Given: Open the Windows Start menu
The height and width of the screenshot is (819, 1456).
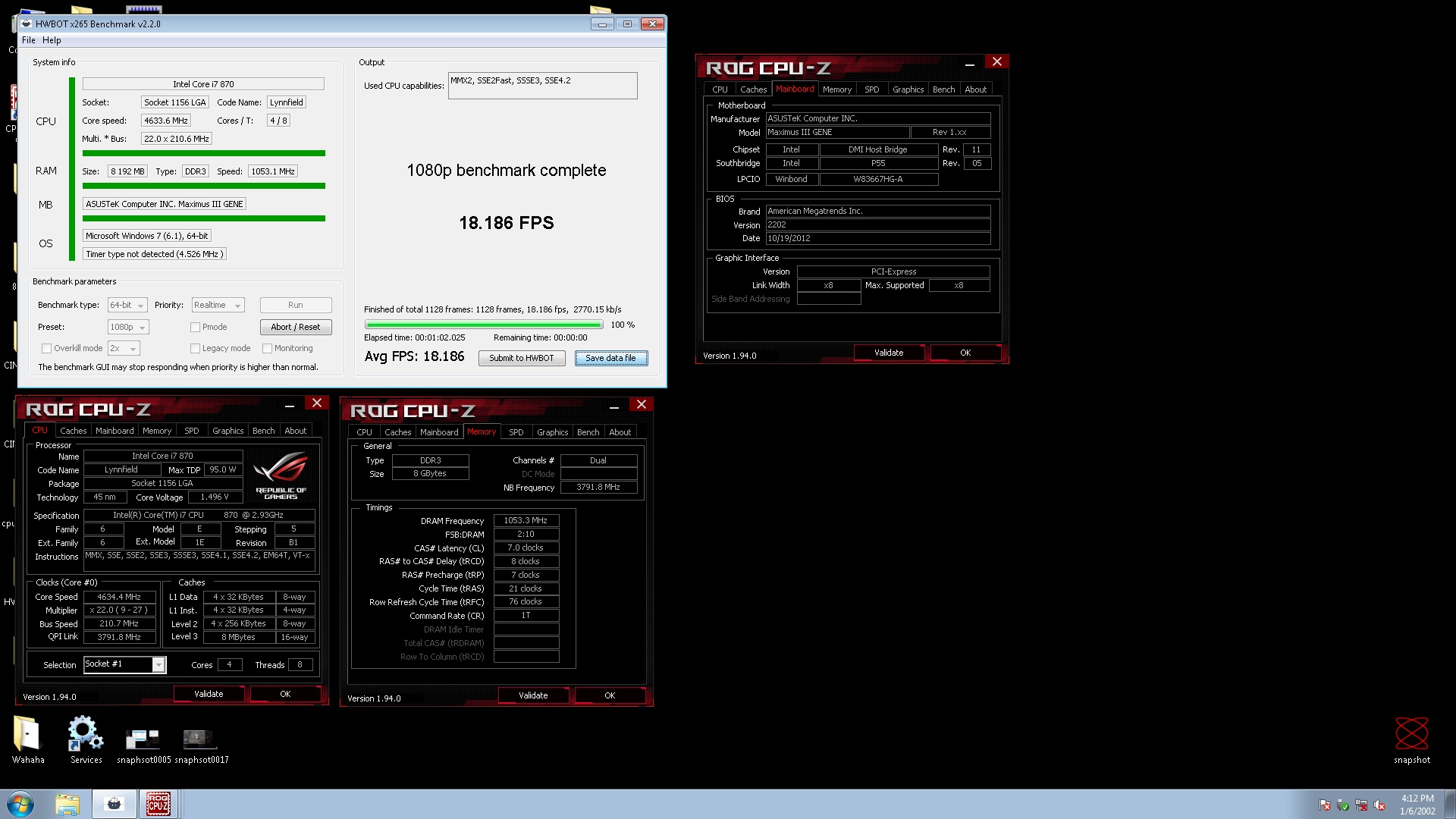Looking at the screenshot, I should click(20, 804).
